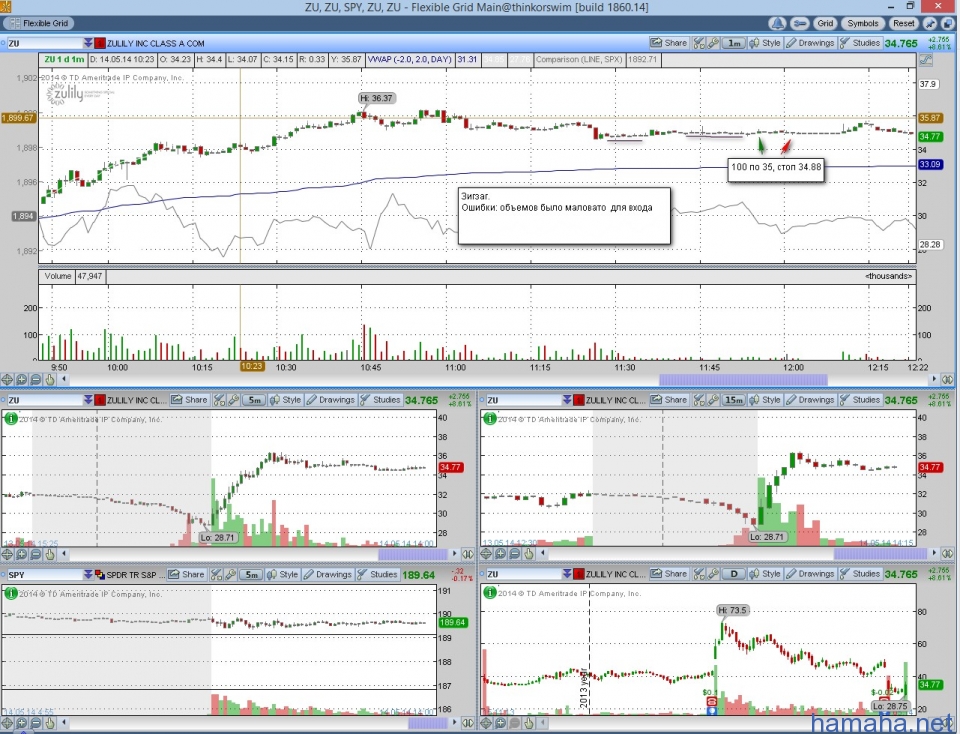The width and height of the screenshot is (960, 734).
Task: Open the Drawings menu on the 1m chart
Action: (x=810, y=43)
